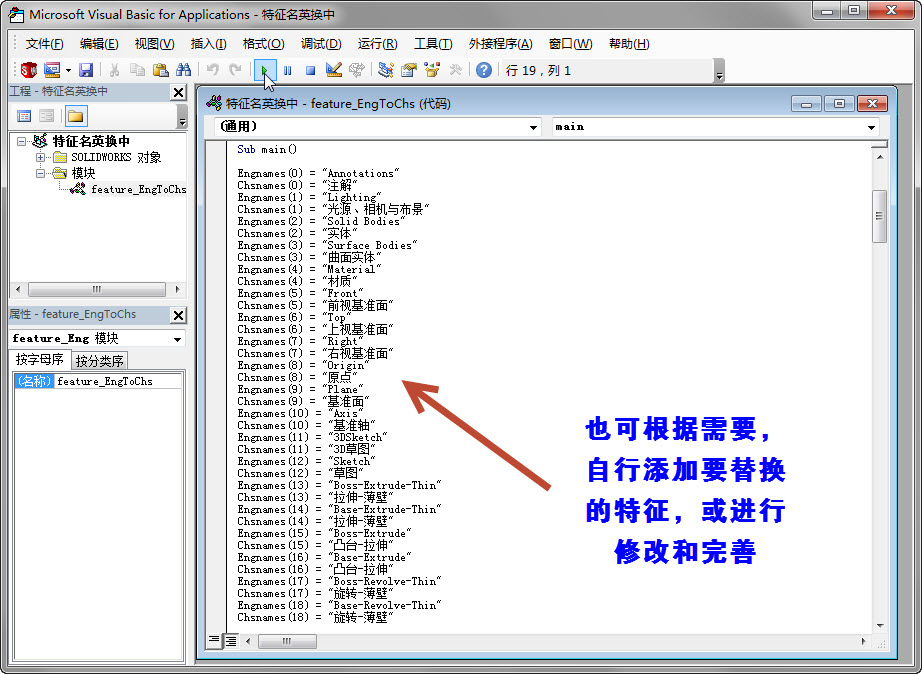Open the 格式(O) menu
Viewport: 922px width, 674px height.
[263, 44]
